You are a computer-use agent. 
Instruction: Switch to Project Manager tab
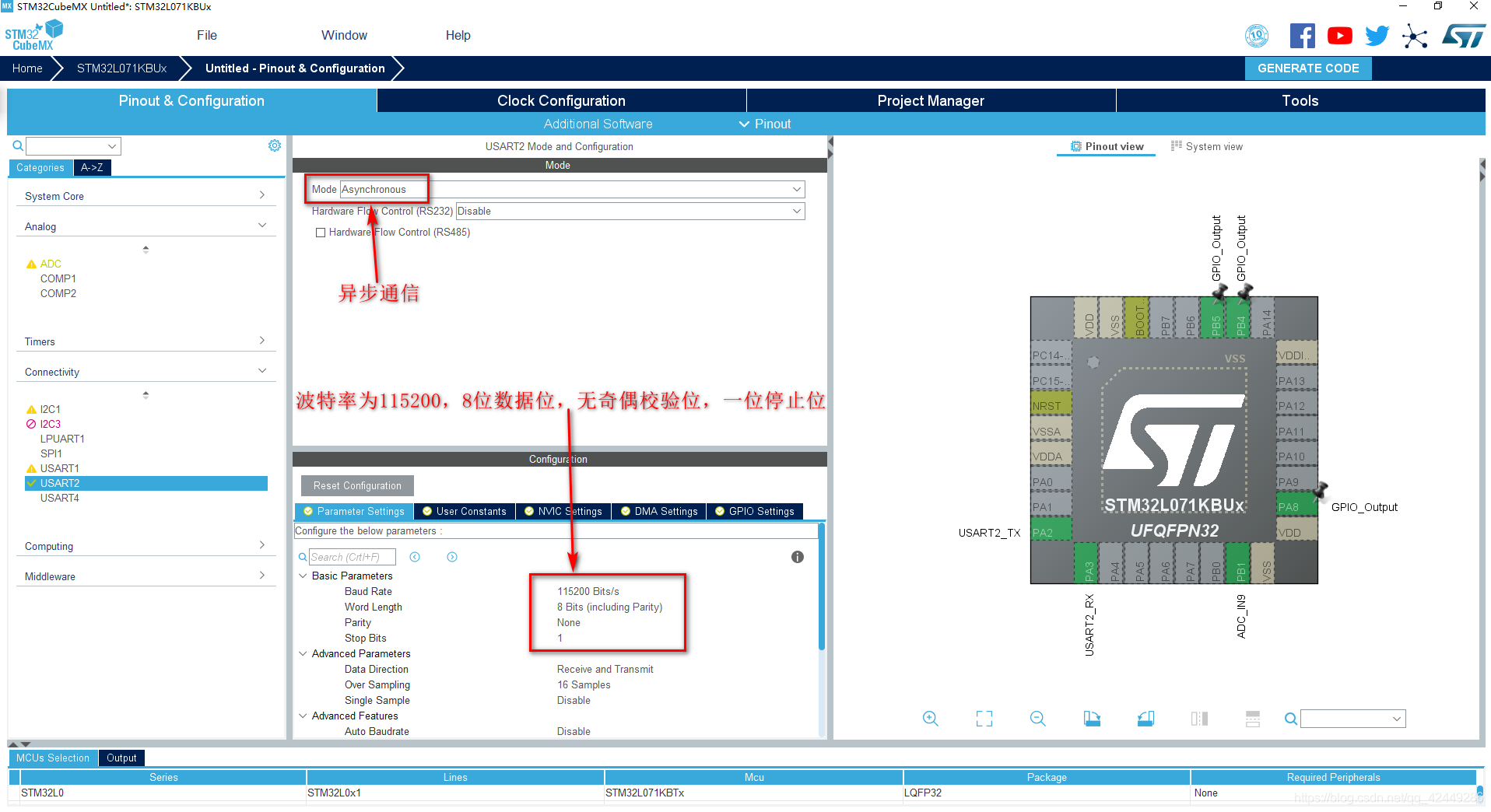click(x=931, y=100)
